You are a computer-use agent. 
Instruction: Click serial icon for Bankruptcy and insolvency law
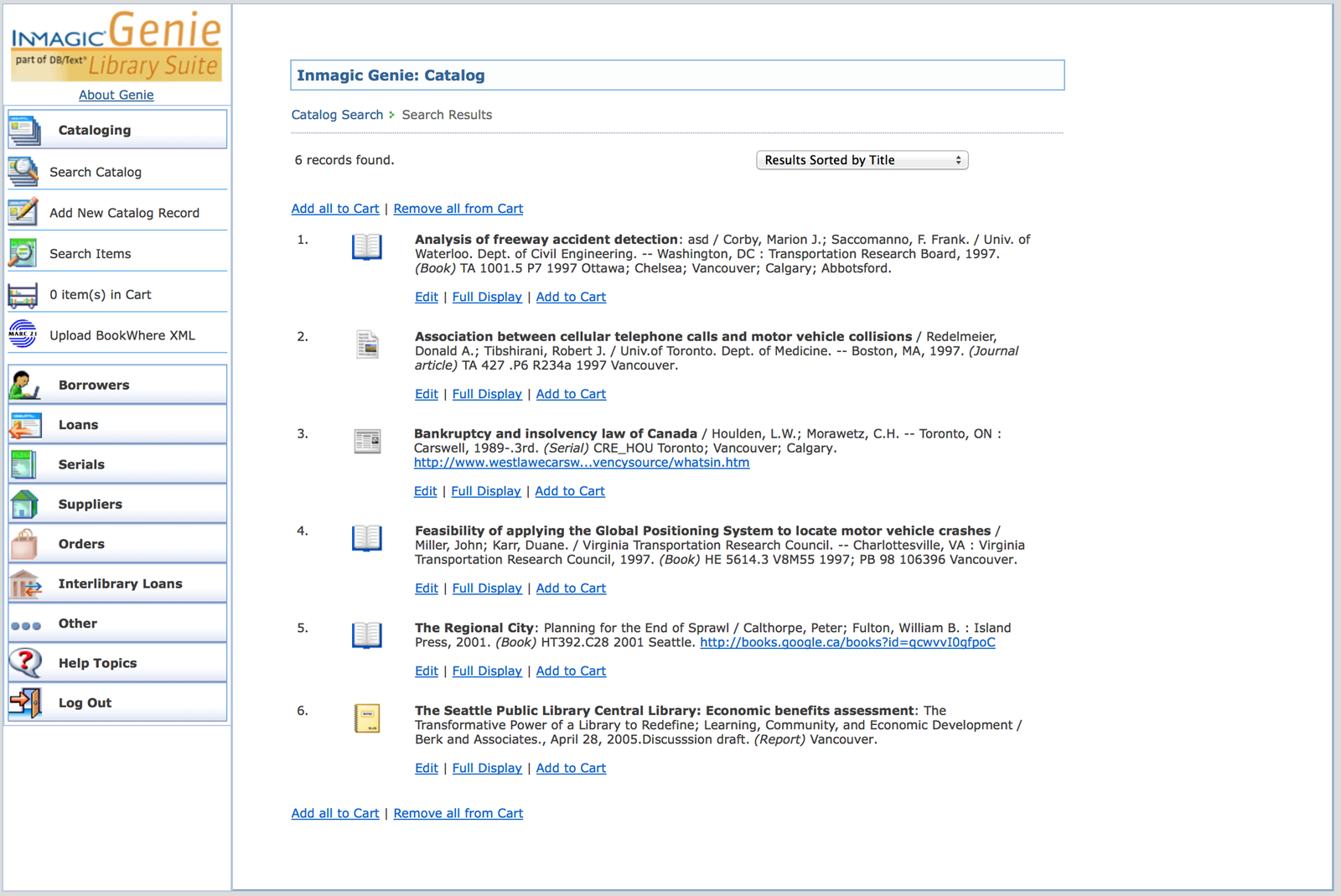(367, 441)
